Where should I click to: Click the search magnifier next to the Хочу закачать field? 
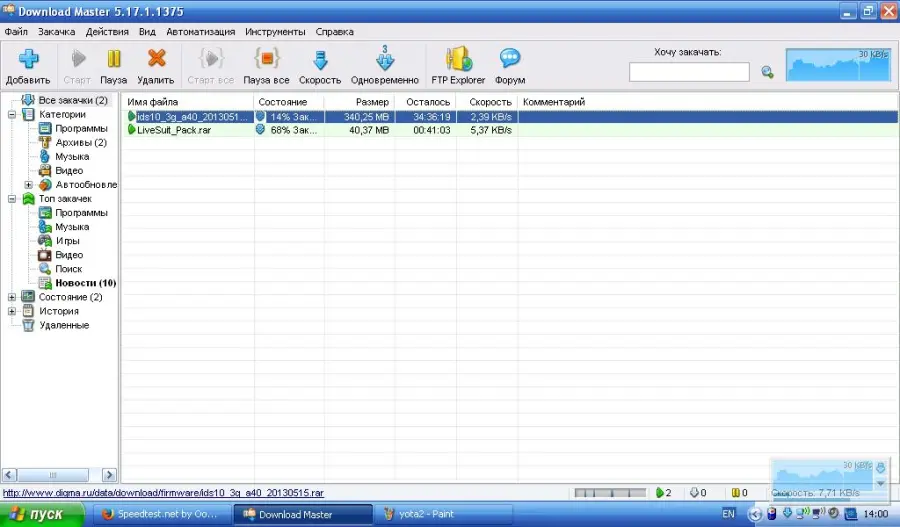tap(767, 72)
